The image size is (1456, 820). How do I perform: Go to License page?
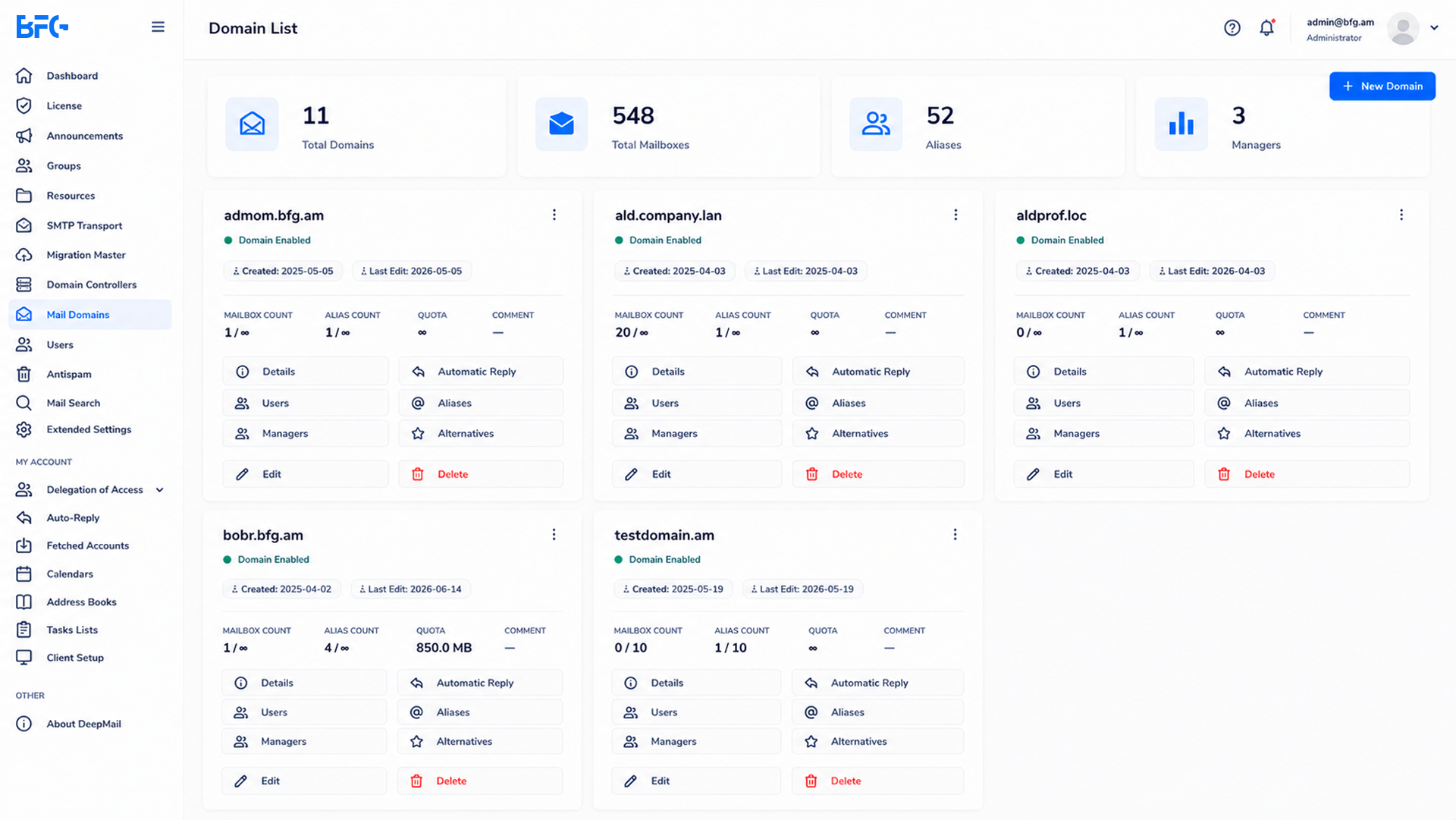[91, 105]
